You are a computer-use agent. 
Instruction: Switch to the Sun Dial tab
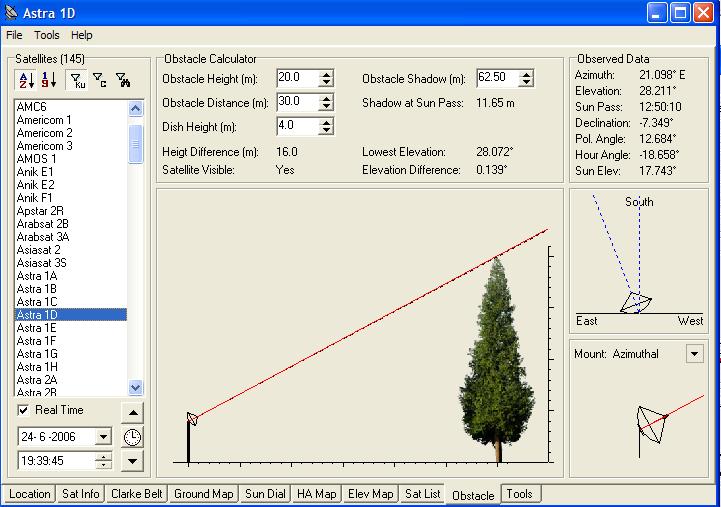[x=265, y=494]
